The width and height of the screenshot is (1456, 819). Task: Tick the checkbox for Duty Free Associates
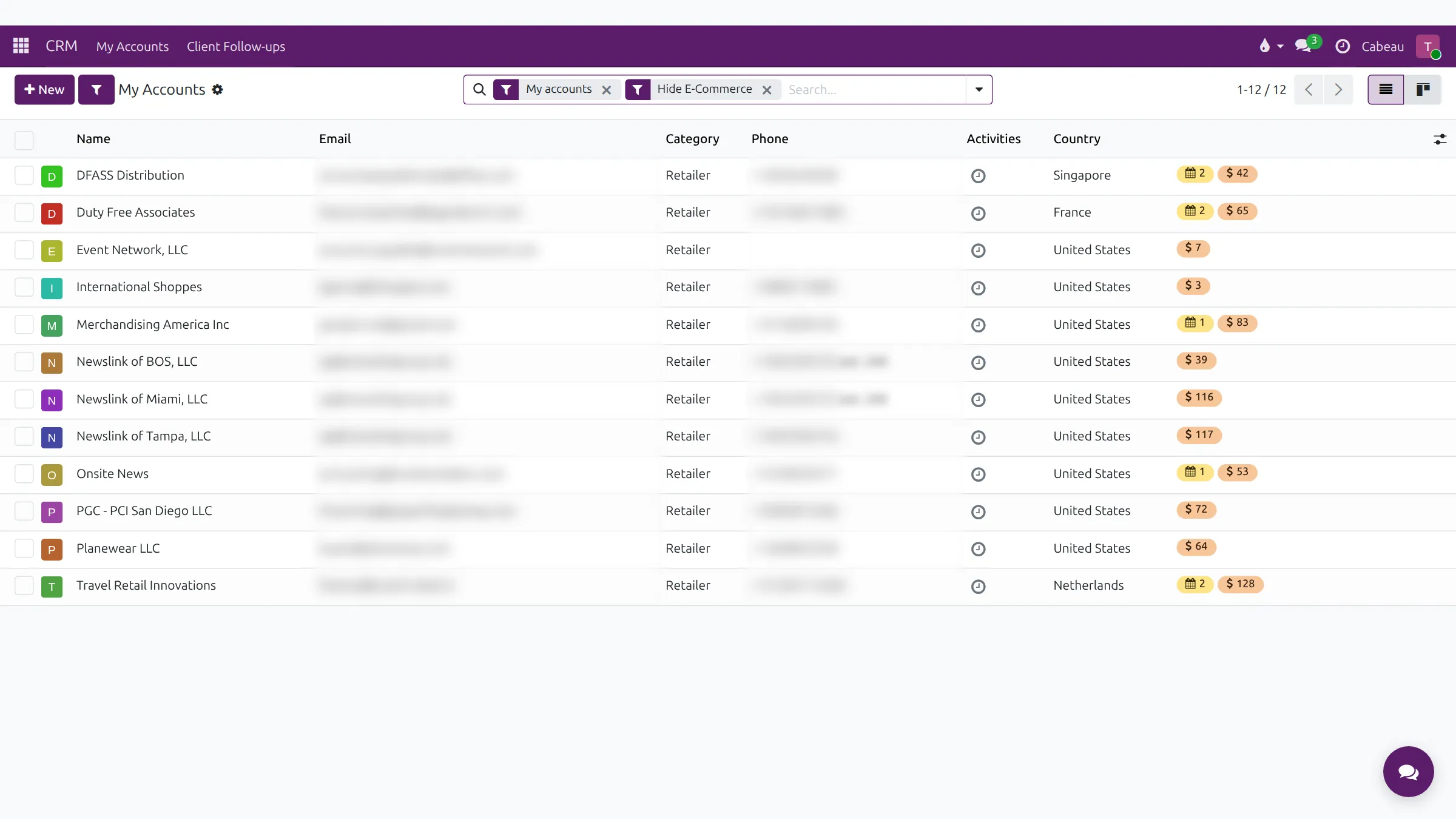24,213
